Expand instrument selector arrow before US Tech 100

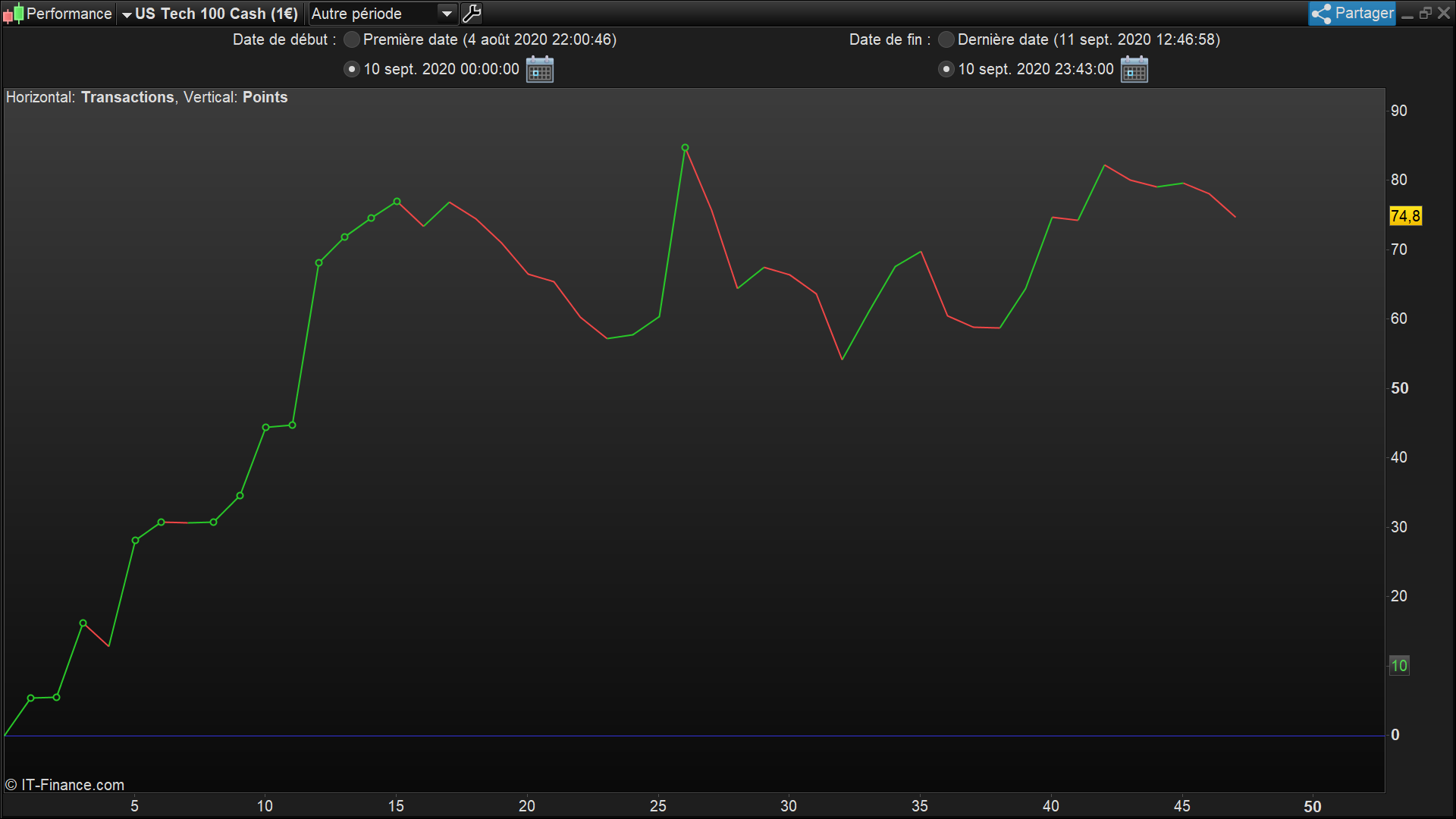pyautogui.click(x=127, y=14)
